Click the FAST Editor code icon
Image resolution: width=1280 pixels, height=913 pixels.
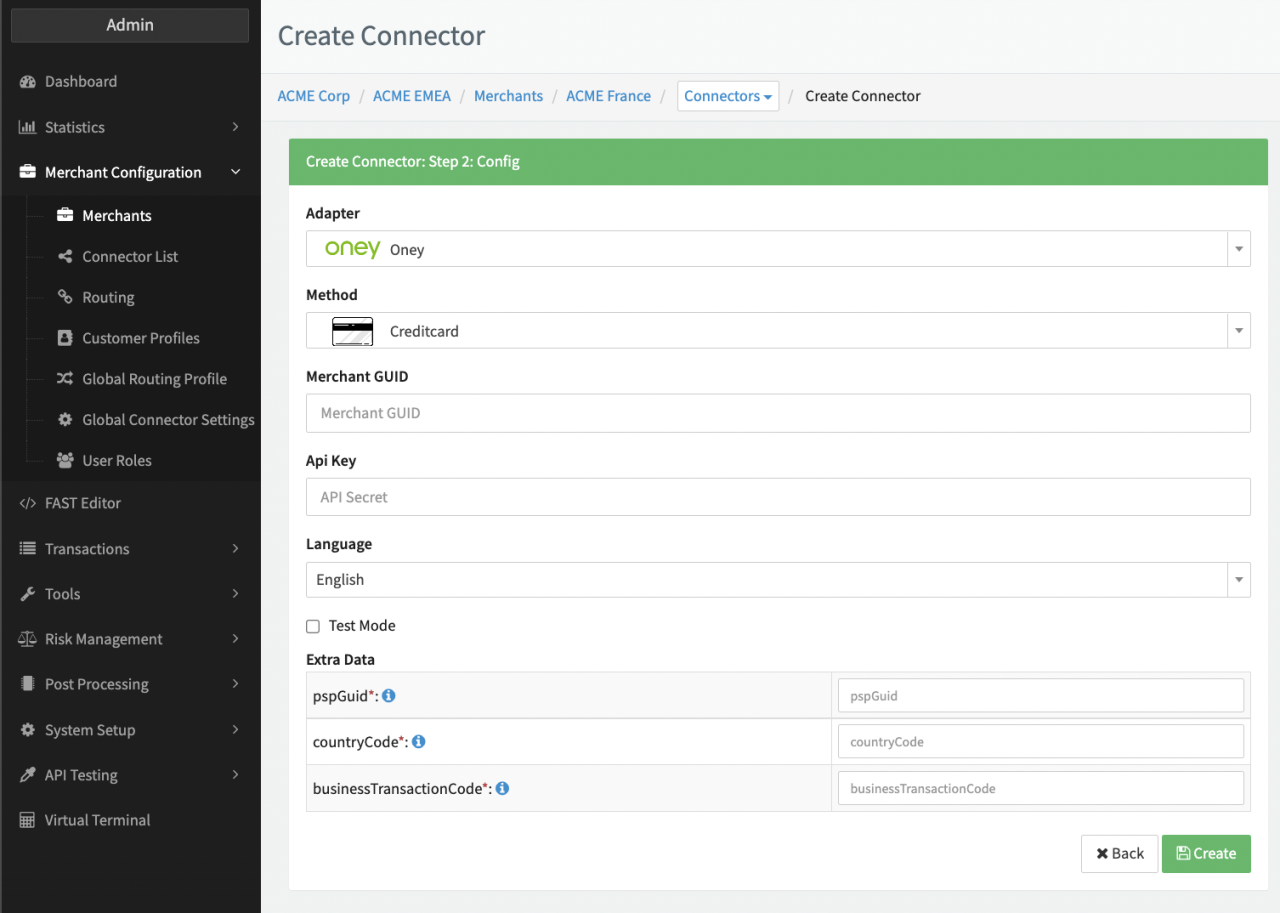pos(28,503)
